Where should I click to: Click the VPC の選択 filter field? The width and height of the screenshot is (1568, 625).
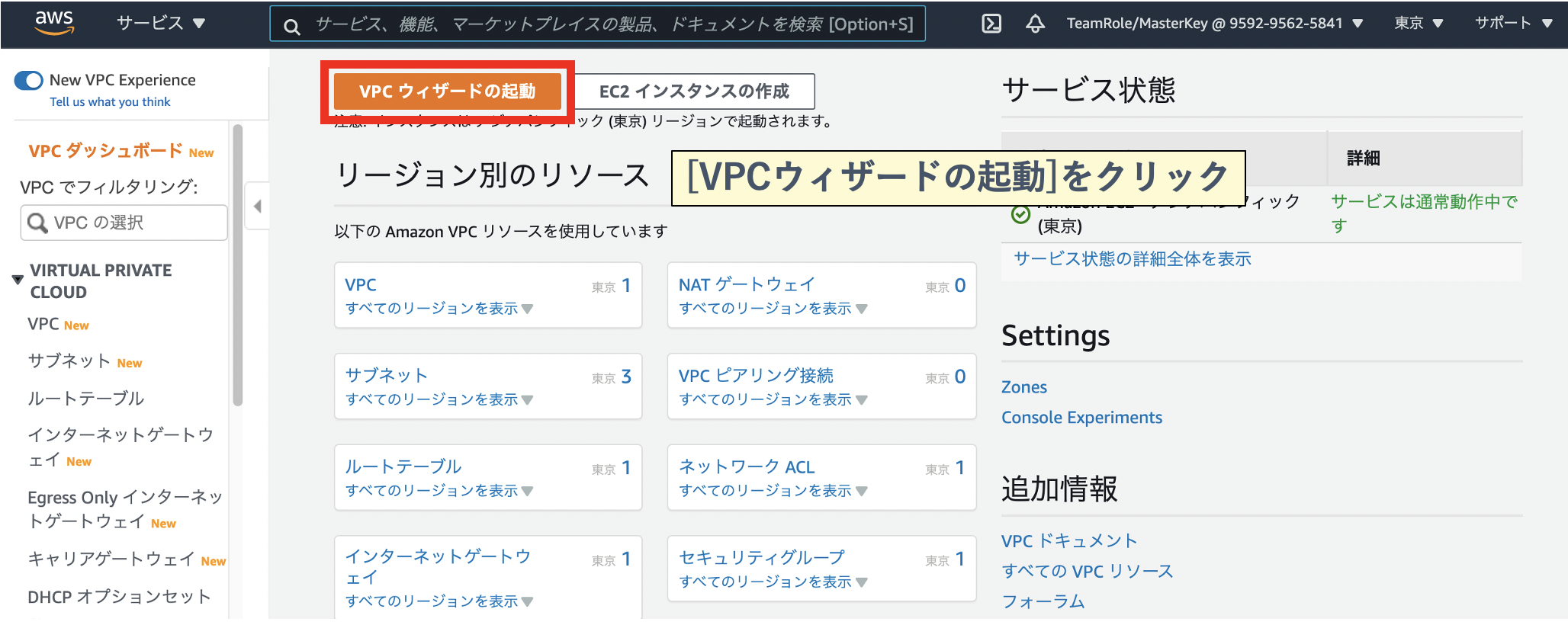coord(124,223)
